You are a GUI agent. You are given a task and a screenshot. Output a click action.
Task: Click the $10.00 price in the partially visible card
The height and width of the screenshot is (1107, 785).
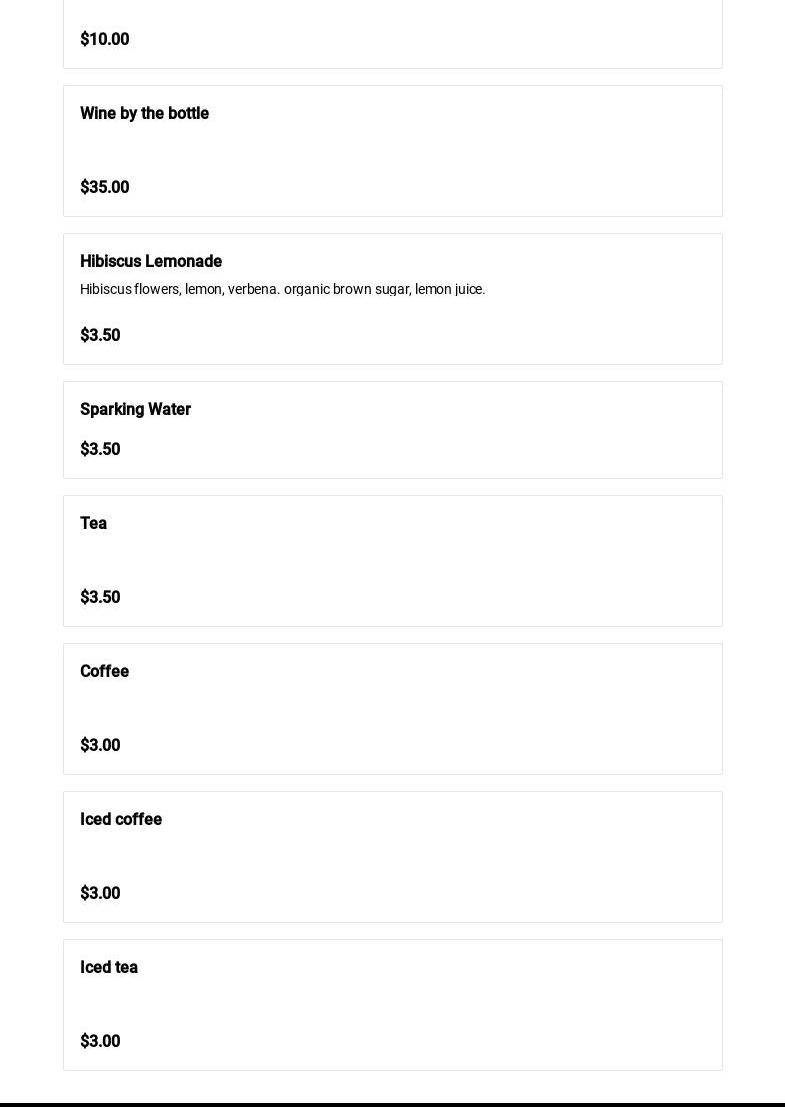104,39
